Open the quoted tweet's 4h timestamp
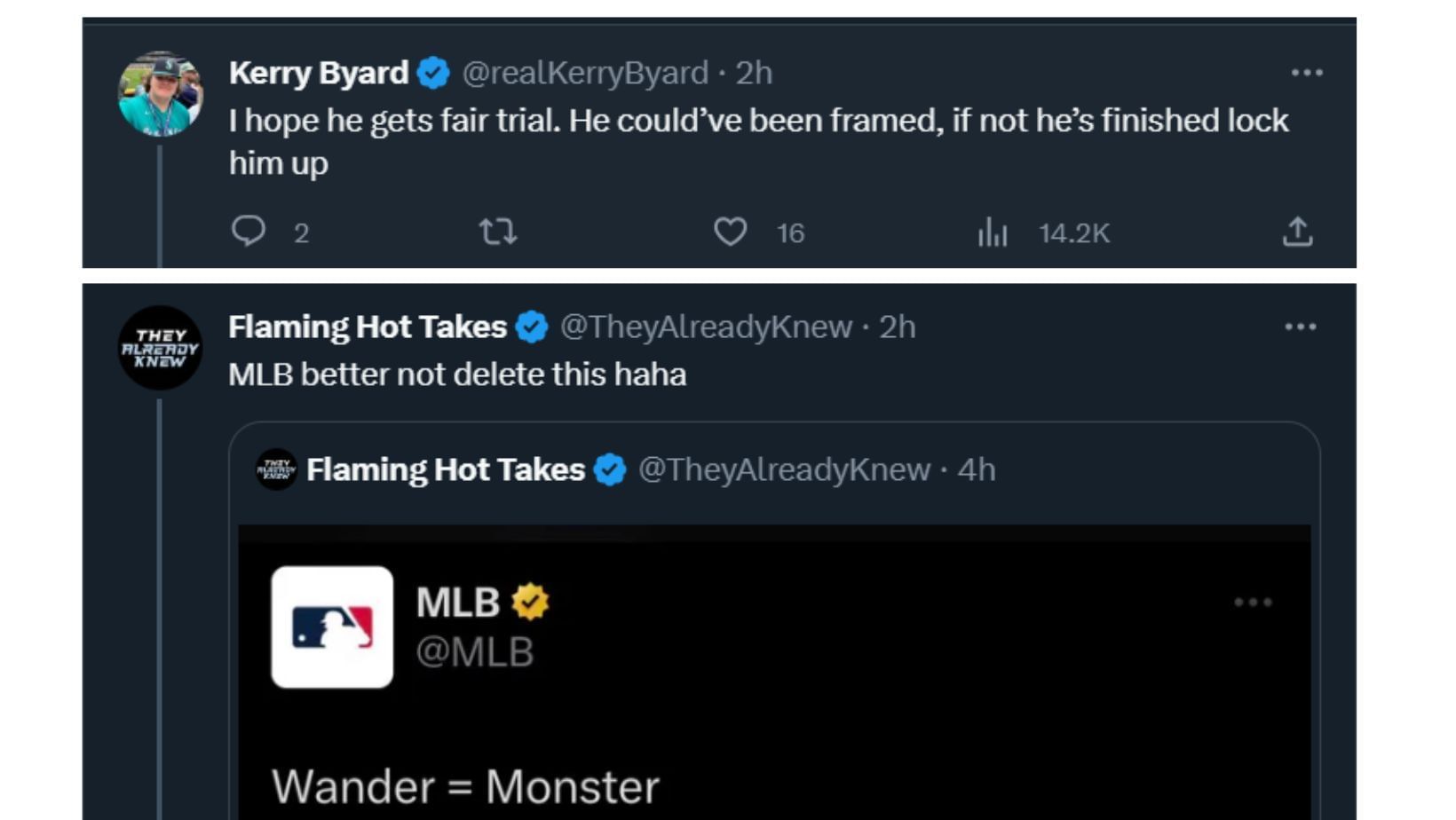Image resolution: width=1456 pixels, height=820 pixels. pos(976,469)
